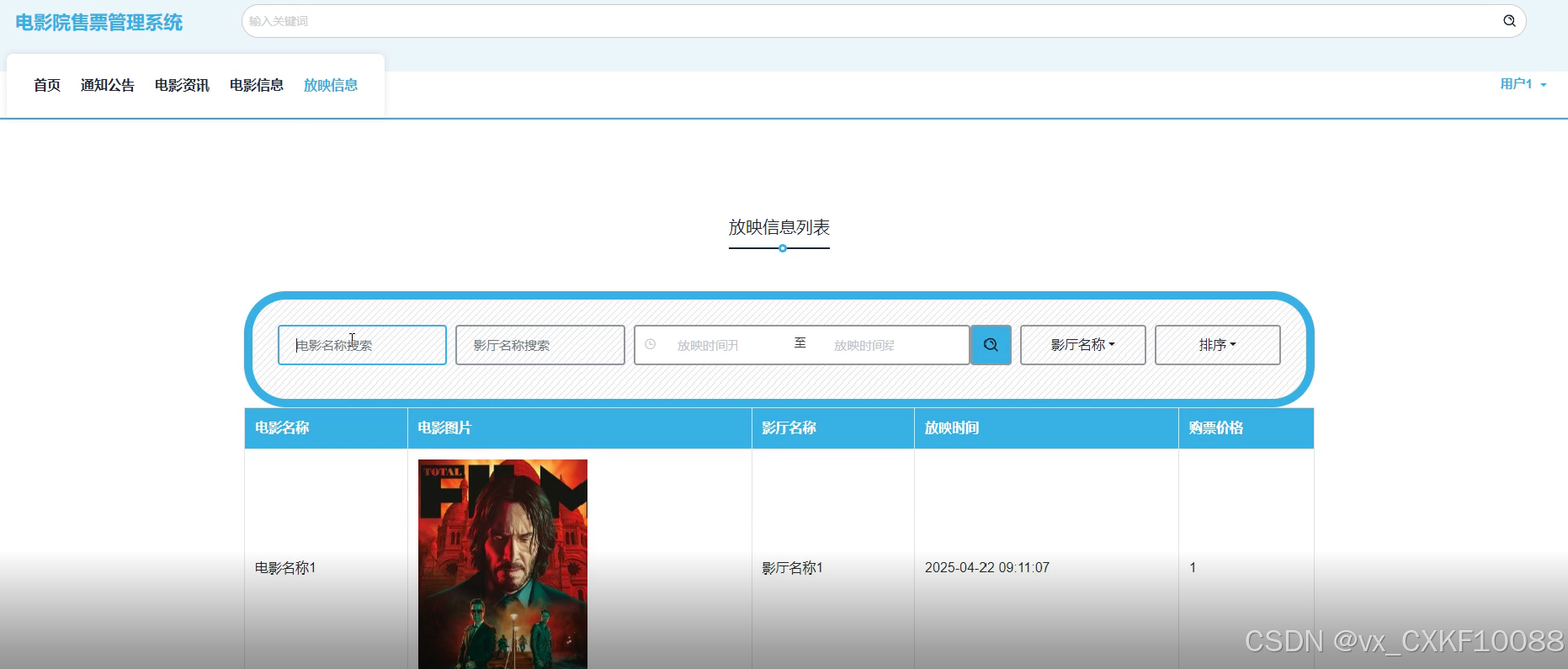Expand the 用户1 account menu

1523,84
